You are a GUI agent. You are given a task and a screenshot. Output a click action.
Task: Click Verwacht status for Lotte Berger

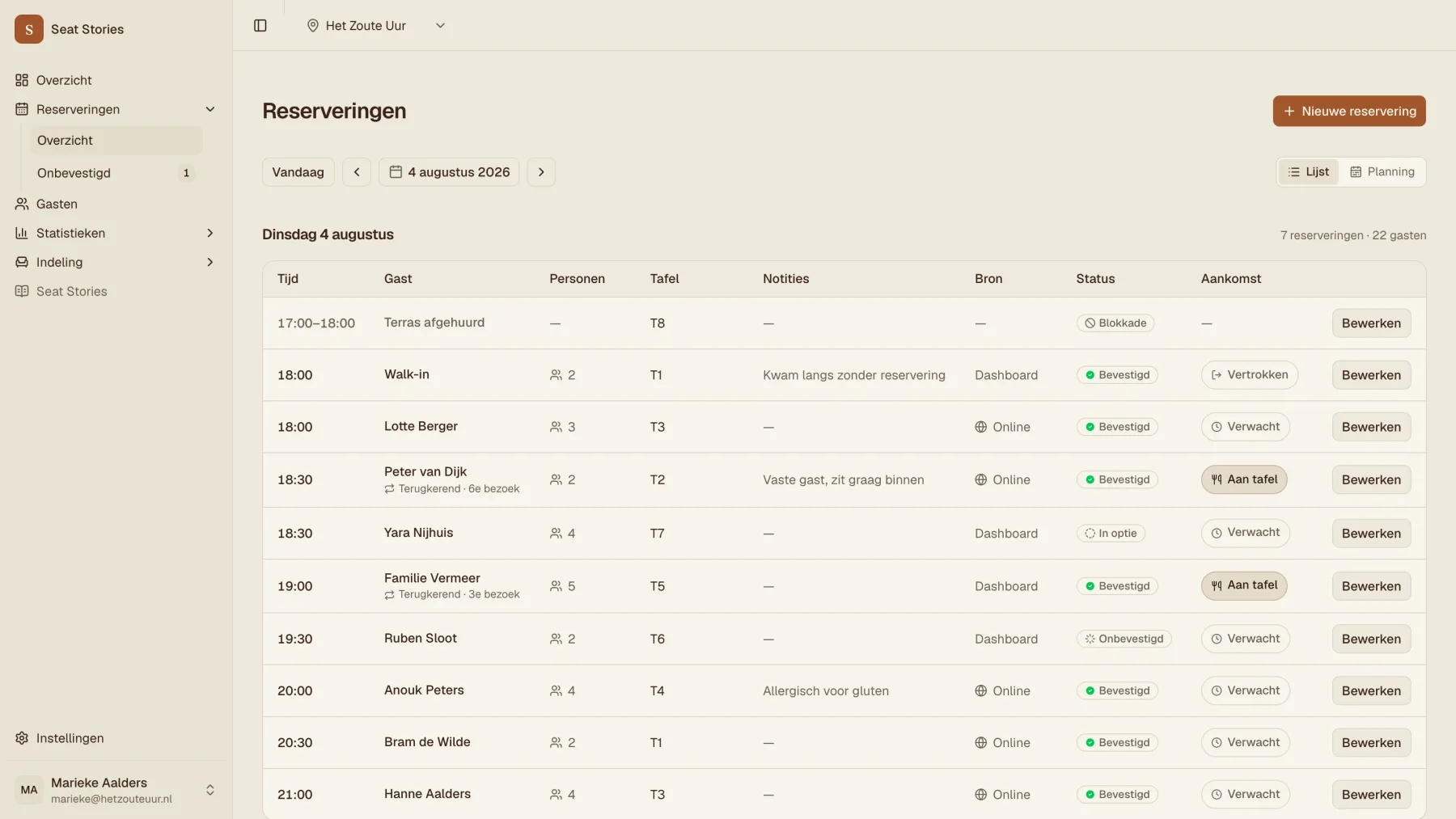1246,427
